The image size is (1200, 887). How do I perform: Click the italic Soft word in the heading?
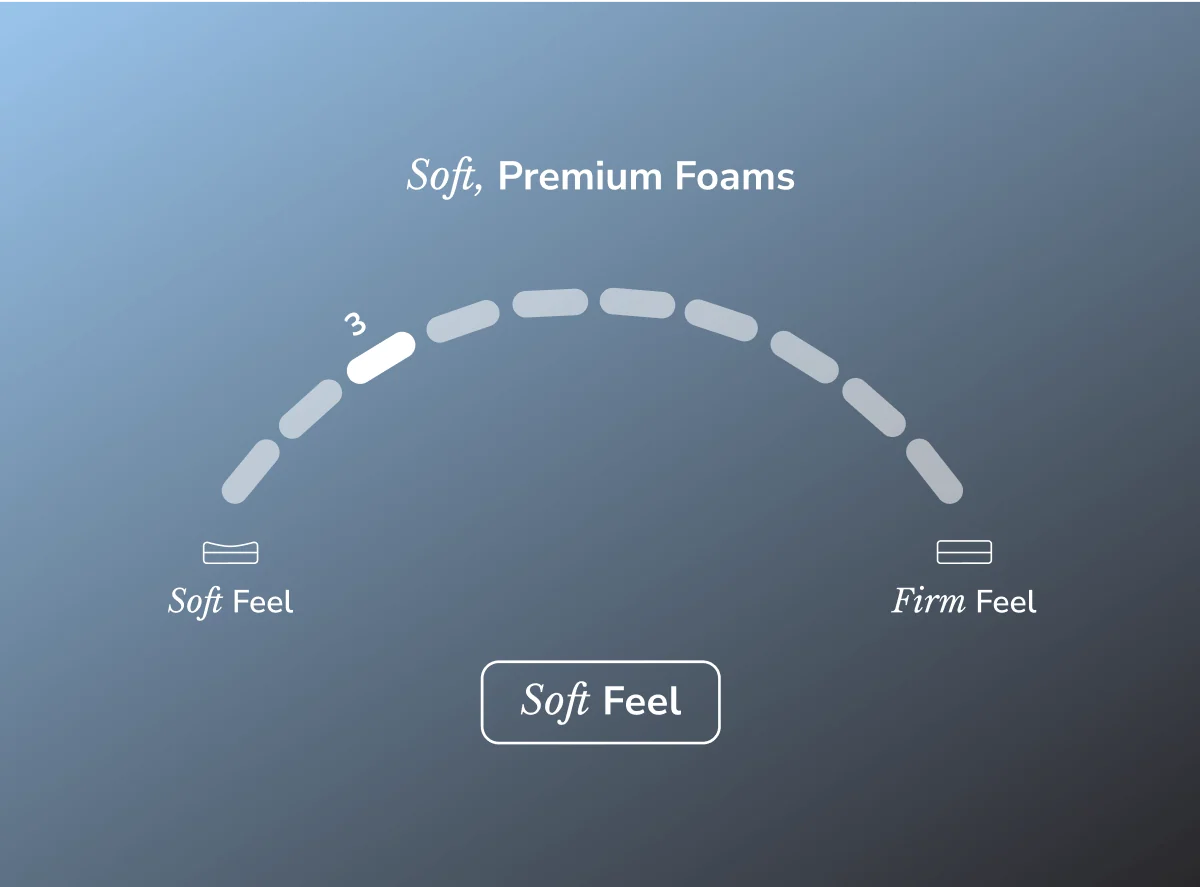click(445, 177)
